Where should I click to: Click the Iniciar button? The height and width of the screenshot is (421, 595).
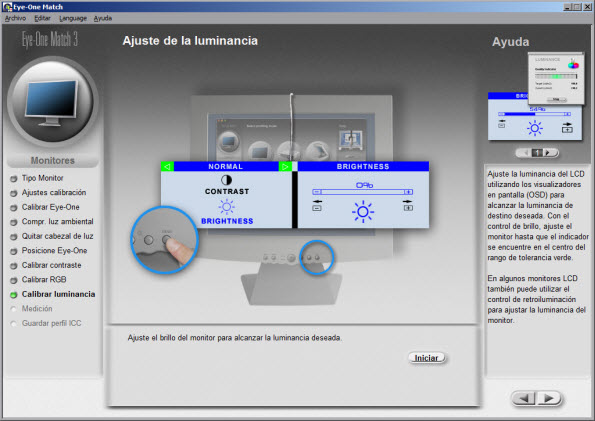[427, 358]
